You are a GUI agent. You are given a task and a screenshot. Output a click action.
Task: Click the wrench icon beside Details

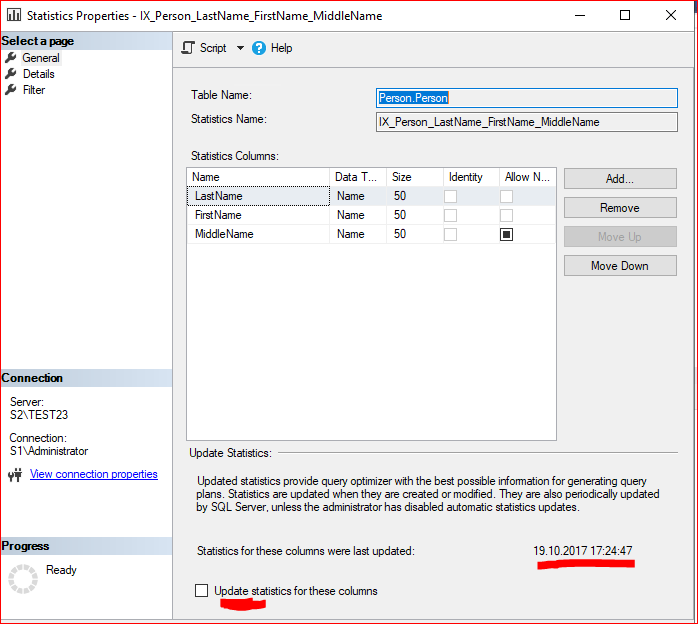click(x=11, y=74)
